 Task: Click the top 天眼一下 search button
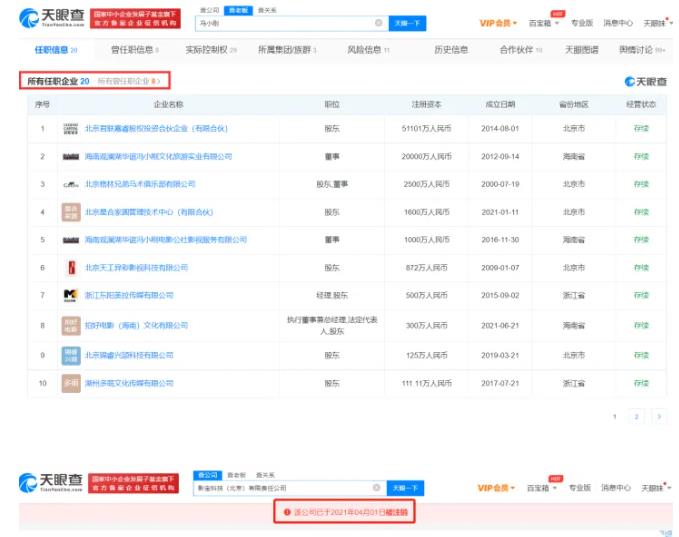point(407,23)
